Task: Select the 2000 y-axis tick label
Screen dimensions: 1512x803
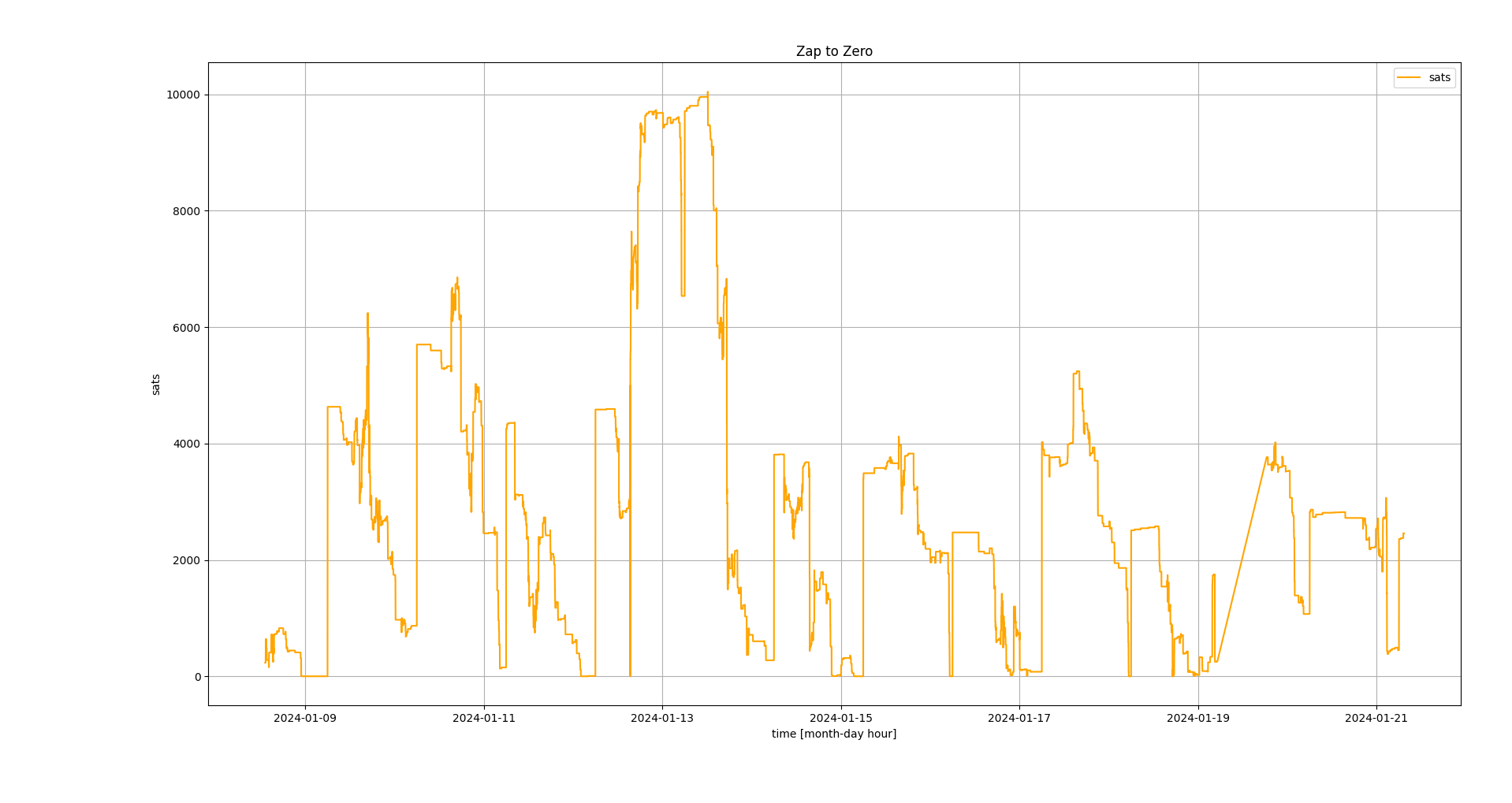Action: tap(185, 560)
